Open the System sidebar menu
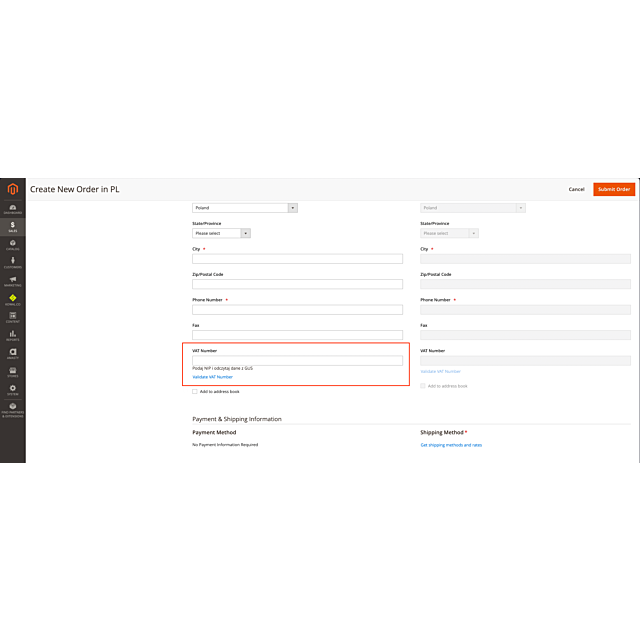The height and width of the screenshot is (640, 640). [13, 390]
